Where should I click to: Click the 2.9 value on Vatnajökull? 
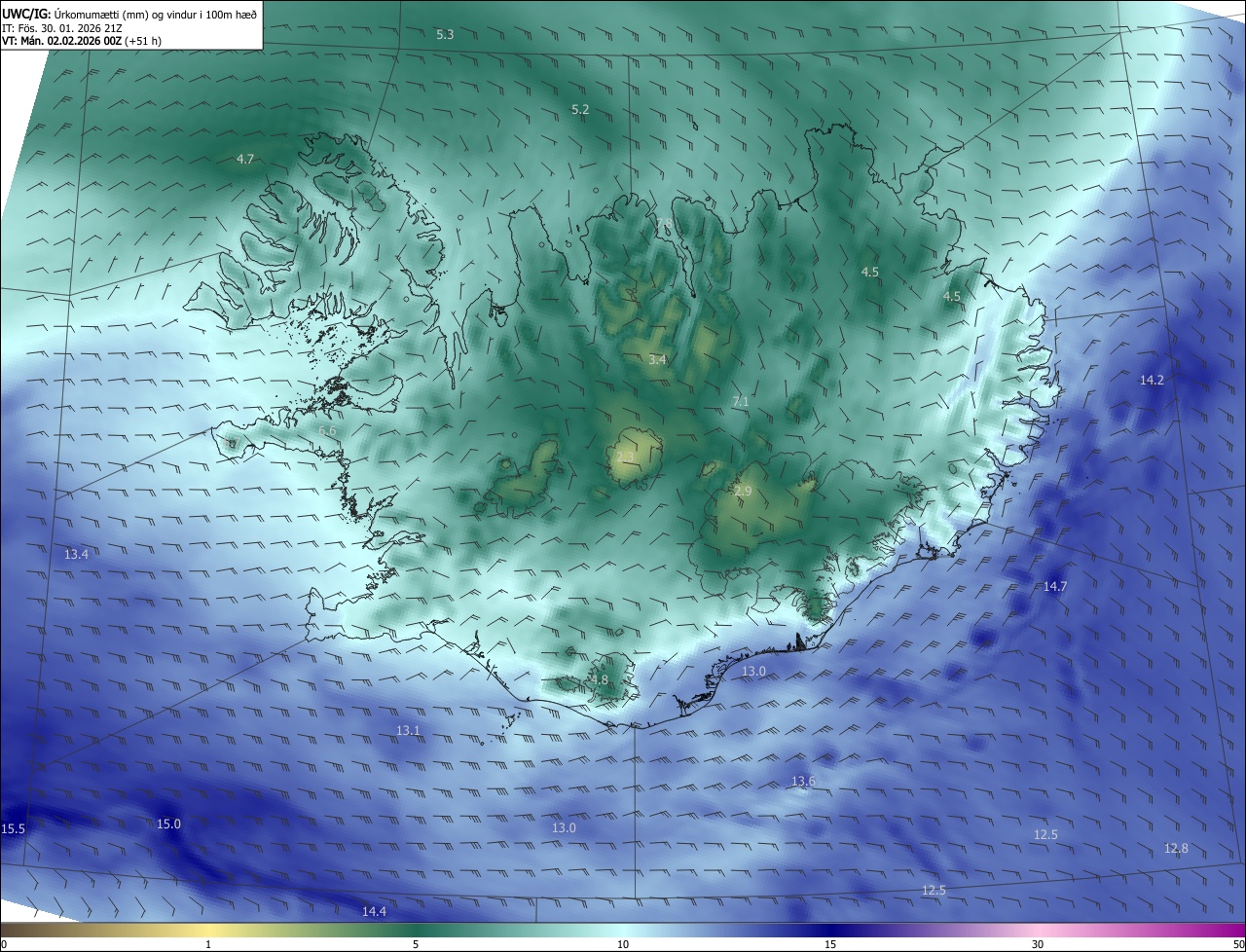tap(743, 491)
